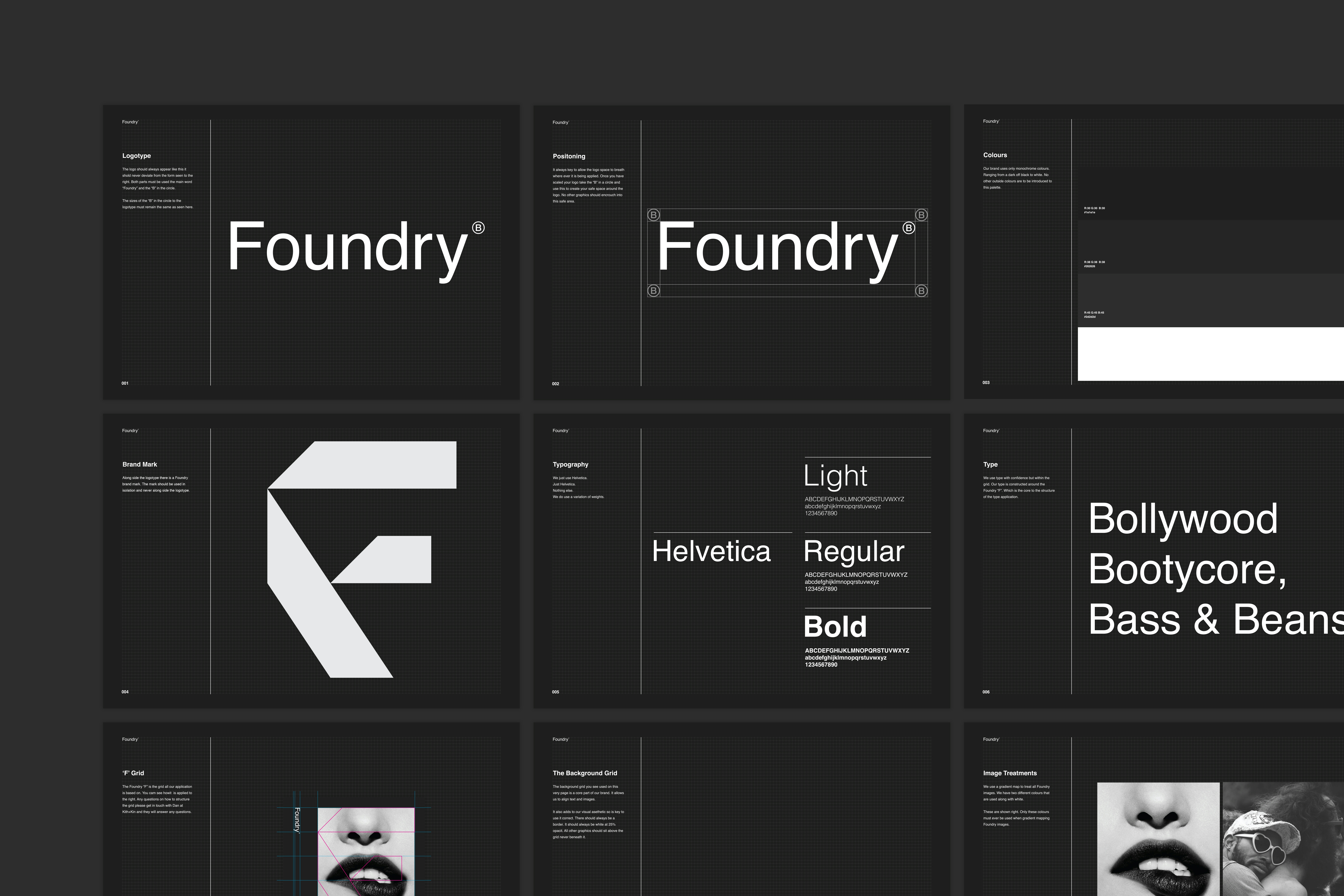The height and width of the screenshot is (896, 1344).
Task: Click the "Bold" weight title
Action: pyautogui.click(x=835, y=626)
